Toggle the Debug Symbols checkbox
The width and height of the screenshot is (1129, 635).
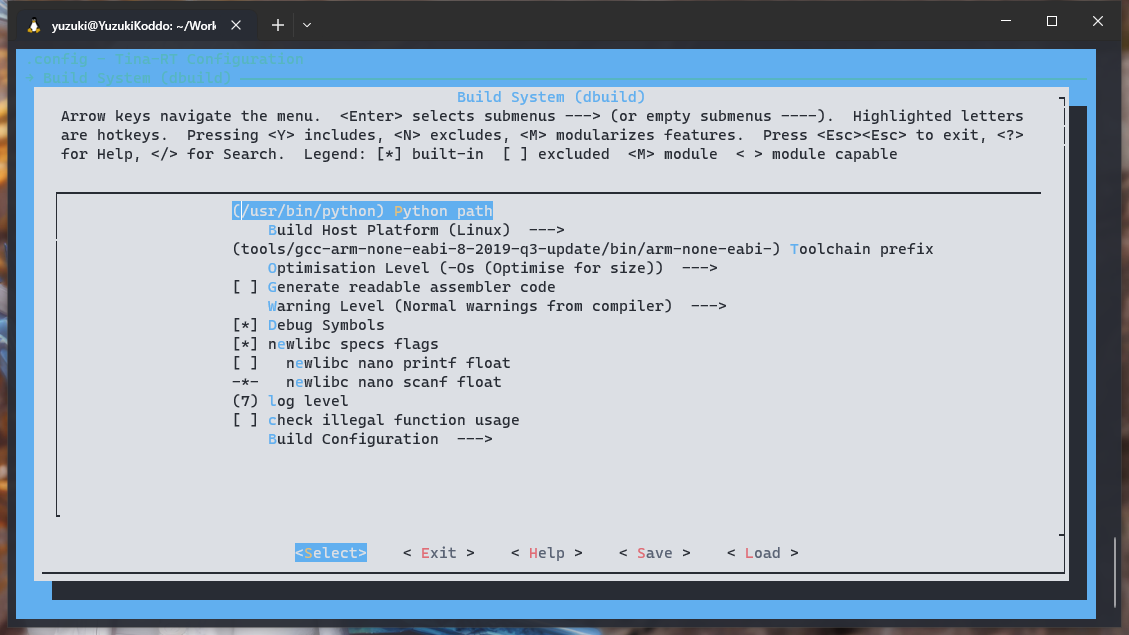point(245,325)
